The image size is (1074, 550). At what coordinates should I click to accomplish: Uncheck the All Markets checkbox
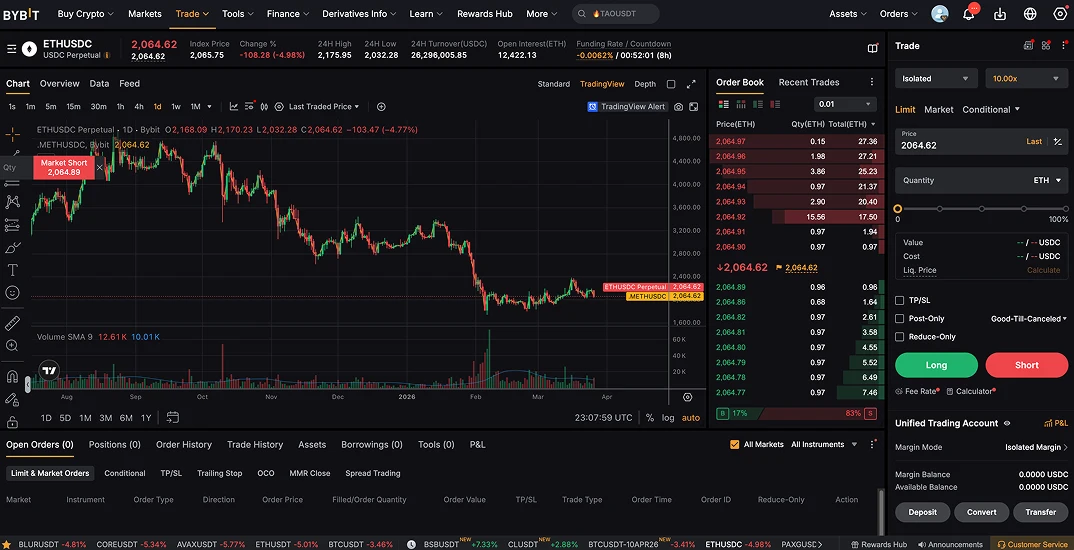pyautogui.click(x=734, y=445)
